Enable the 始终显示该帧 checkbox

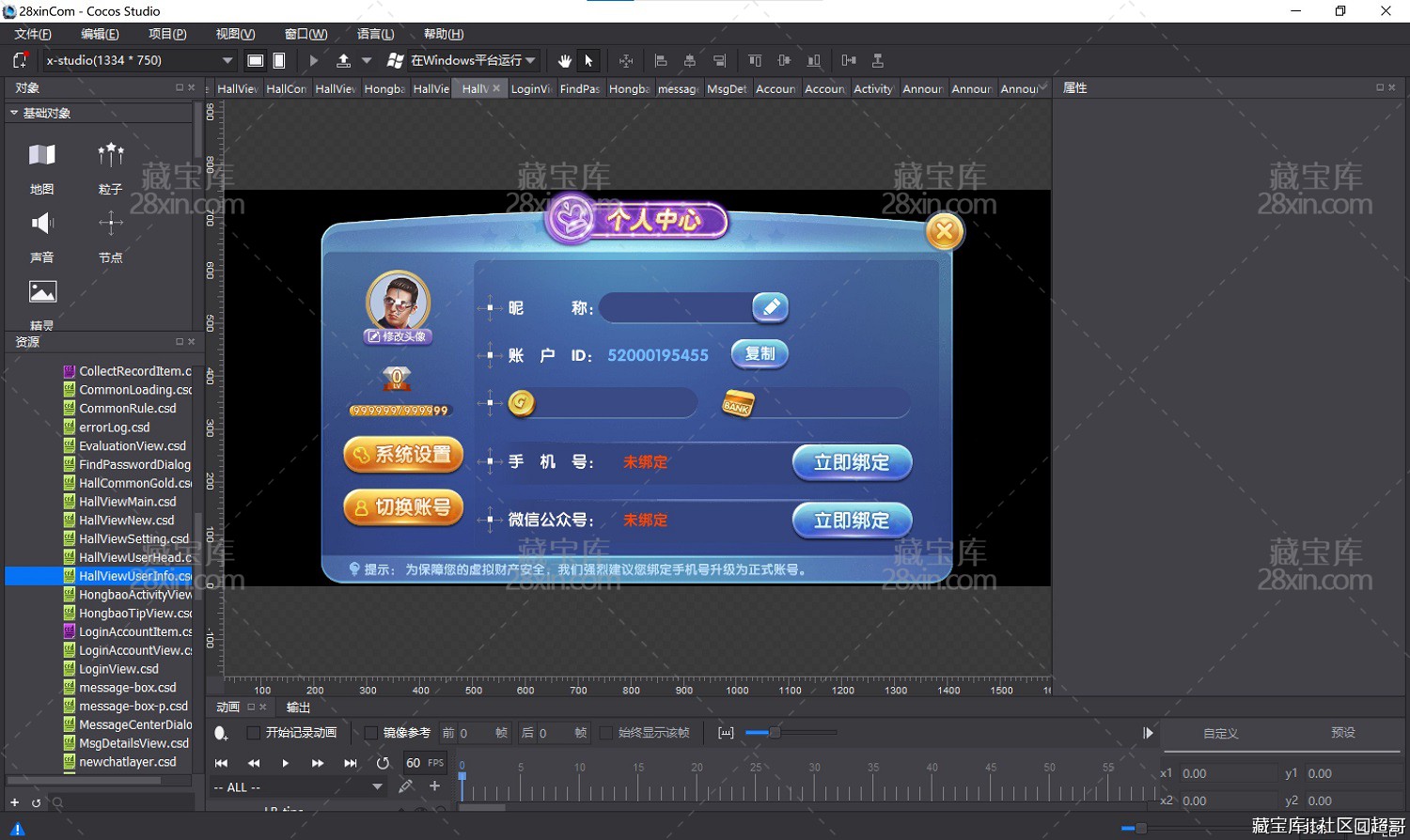point(606,733)
